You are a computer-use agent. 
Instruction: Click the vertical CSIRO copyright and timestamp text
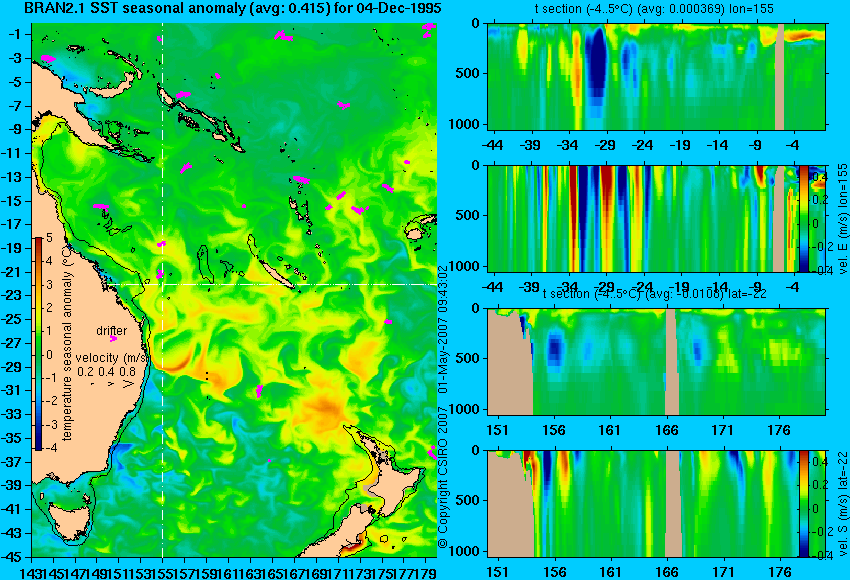443,407
